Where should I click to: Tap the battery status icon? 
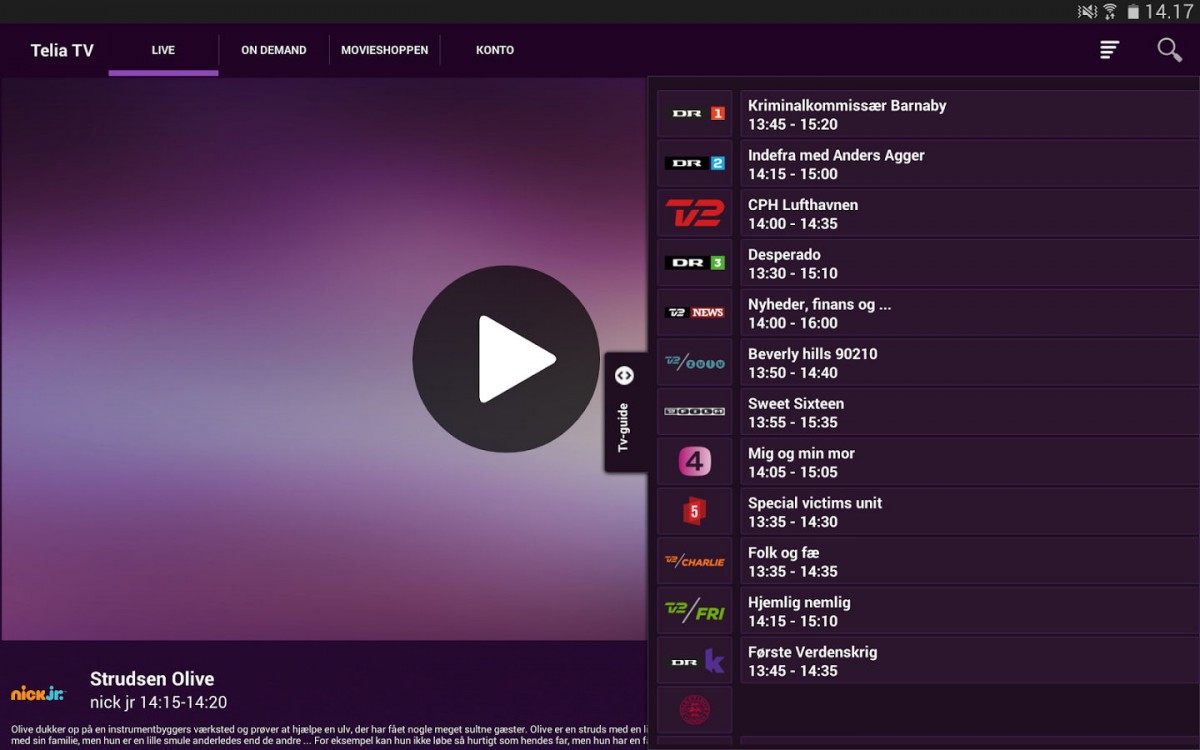[x=1133, y=12]
